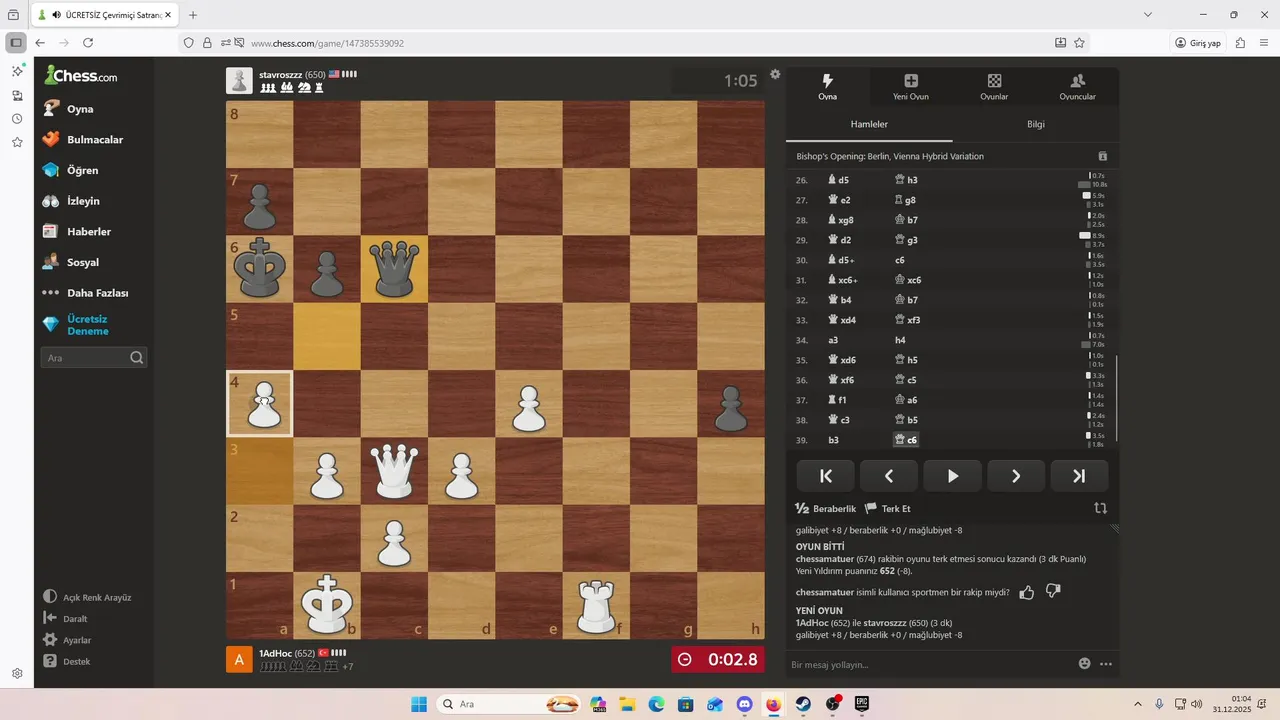Select move 39 c6 in move list
The width and height of the screenshot is (1280, 720).
(906, 440)
